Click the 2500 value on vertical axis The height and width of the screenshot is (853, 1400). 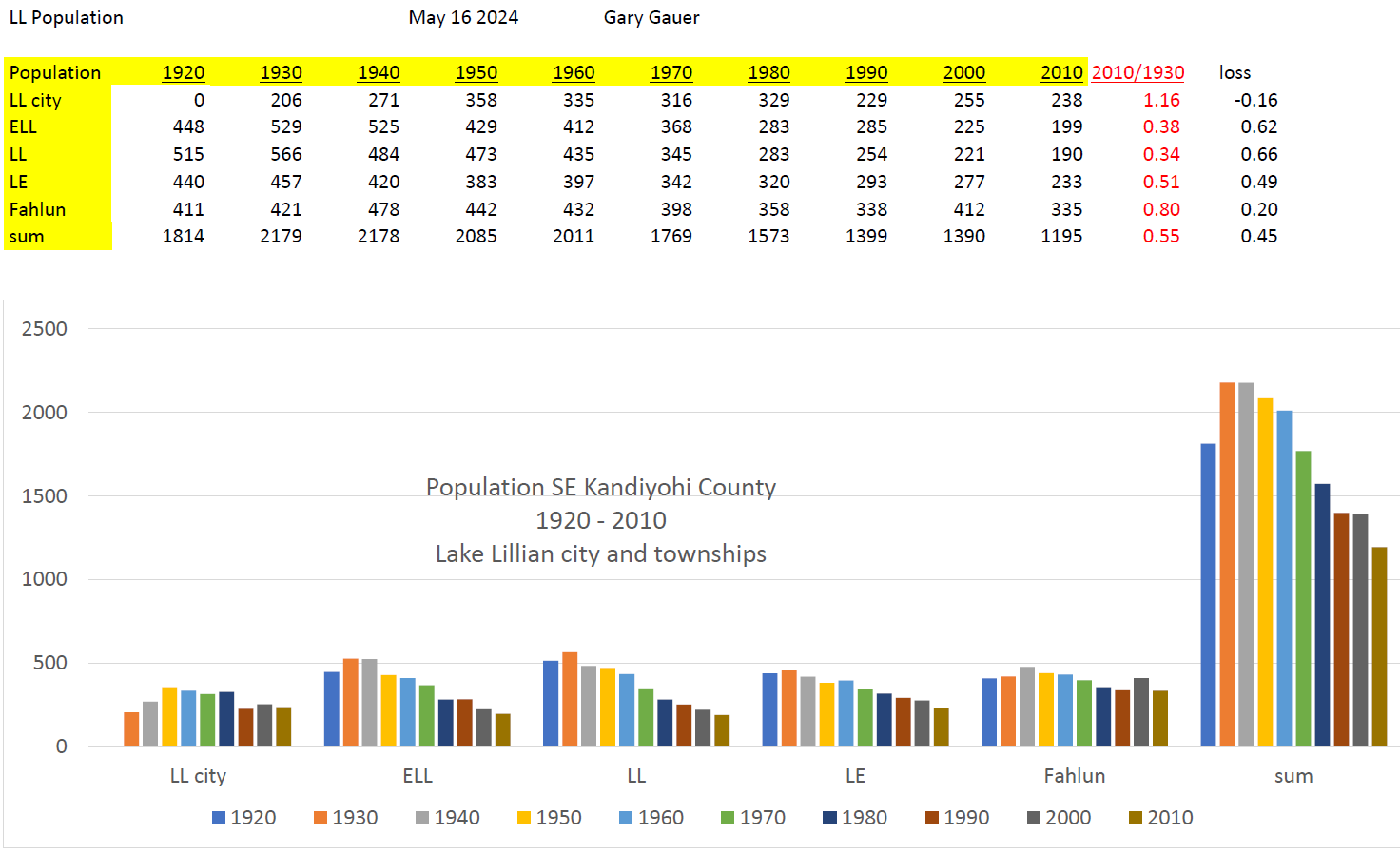pyautogui.click(x=45, y=328)
